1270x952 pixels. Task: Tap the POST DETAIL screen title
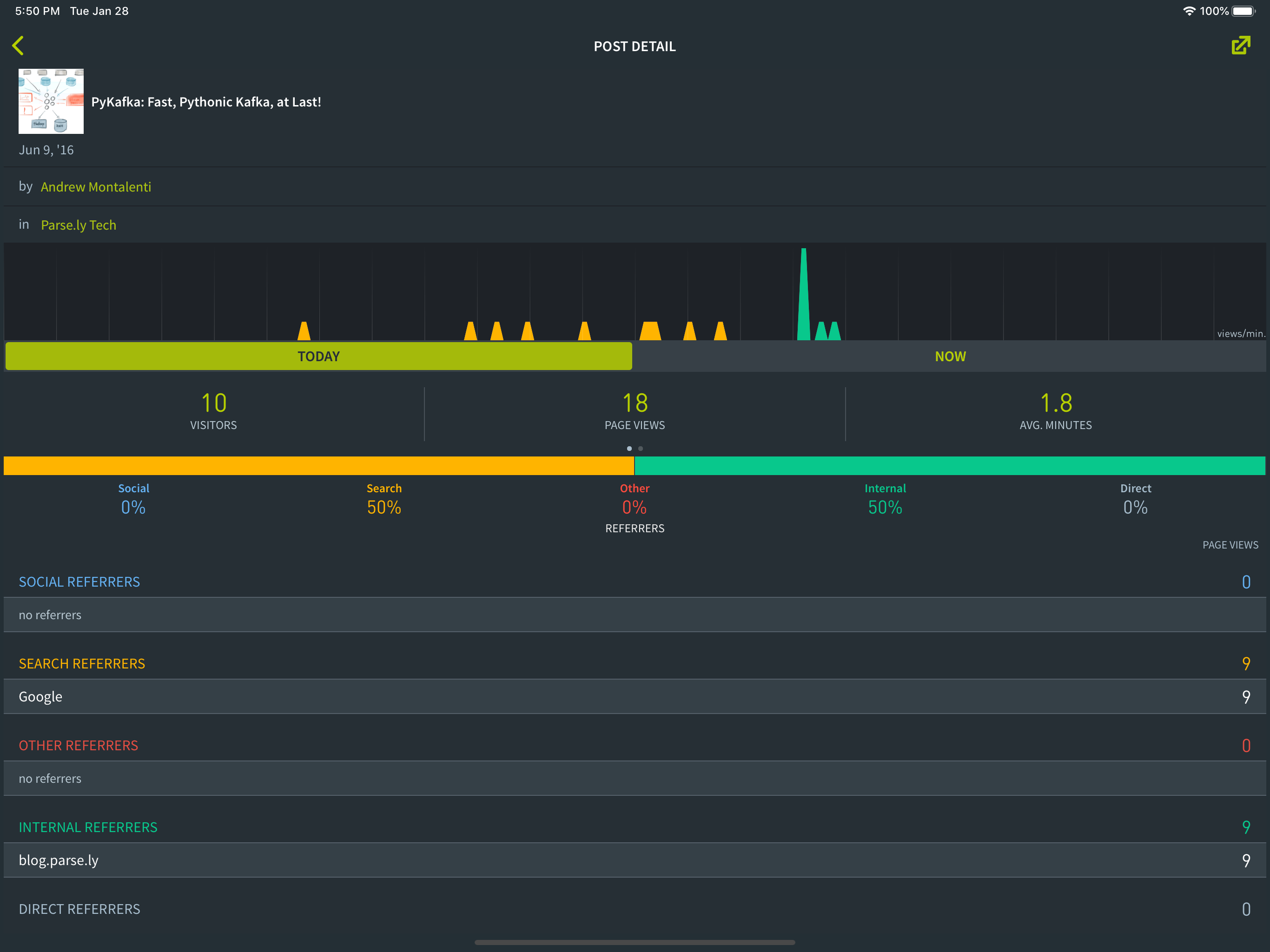click(x=635, y=46)
